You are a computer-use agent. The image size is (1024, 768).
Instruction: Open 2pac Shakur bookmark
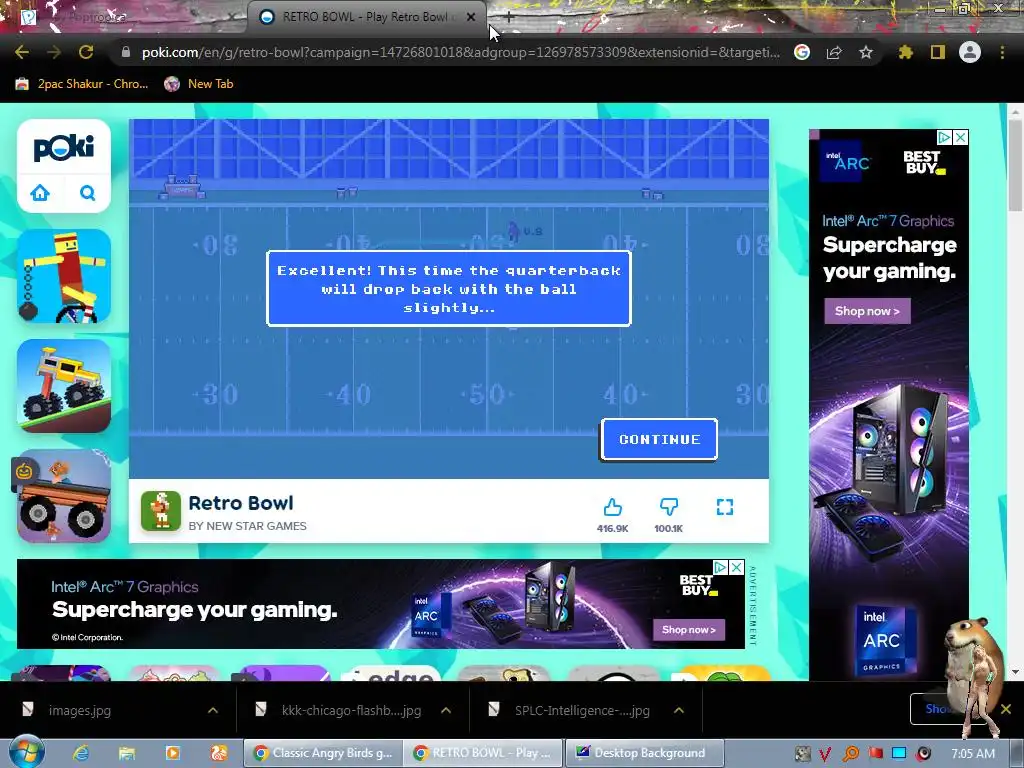tap(82, 84)
